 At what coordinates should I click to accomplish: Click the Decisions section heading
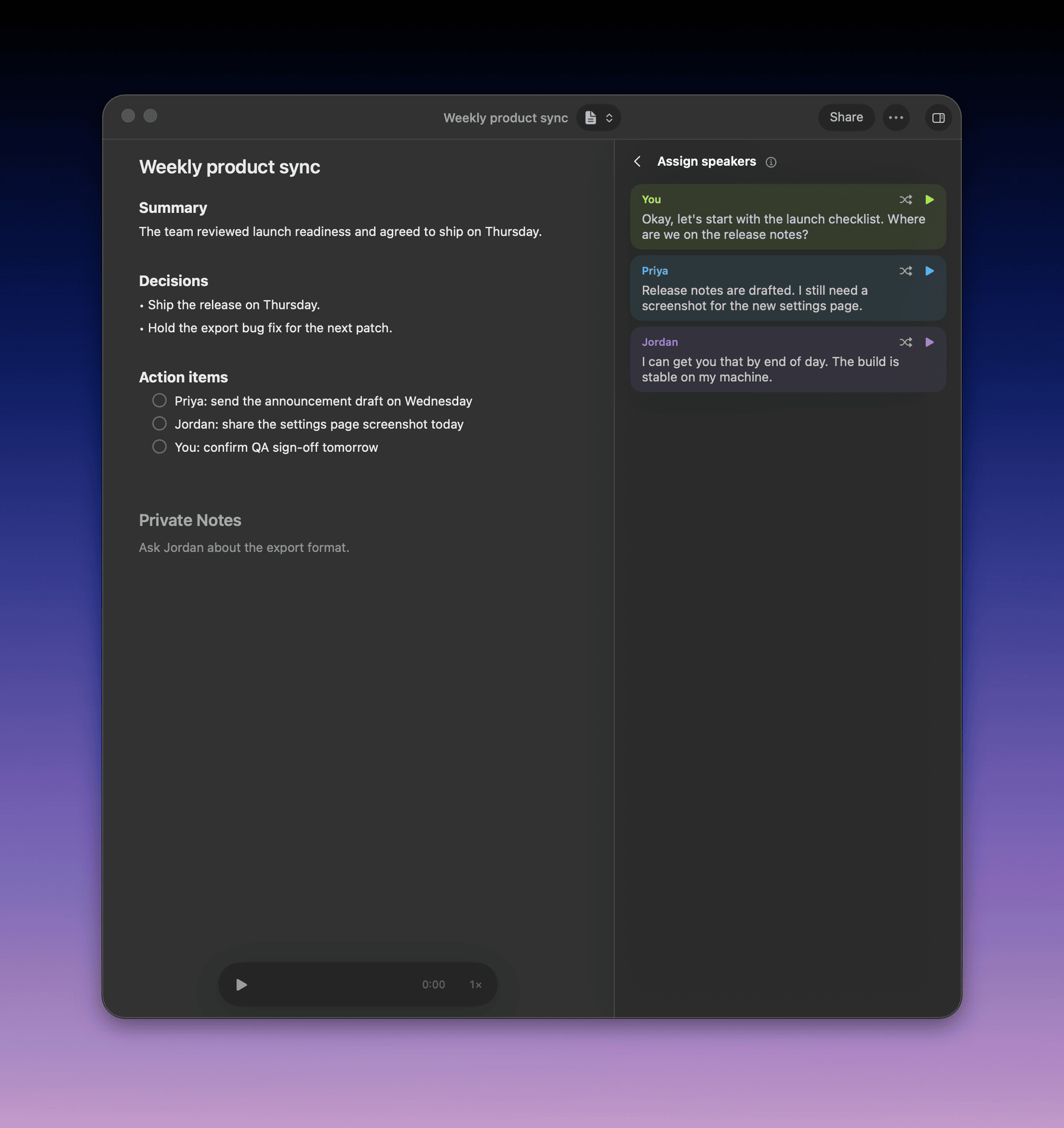(x=174, y=281)
